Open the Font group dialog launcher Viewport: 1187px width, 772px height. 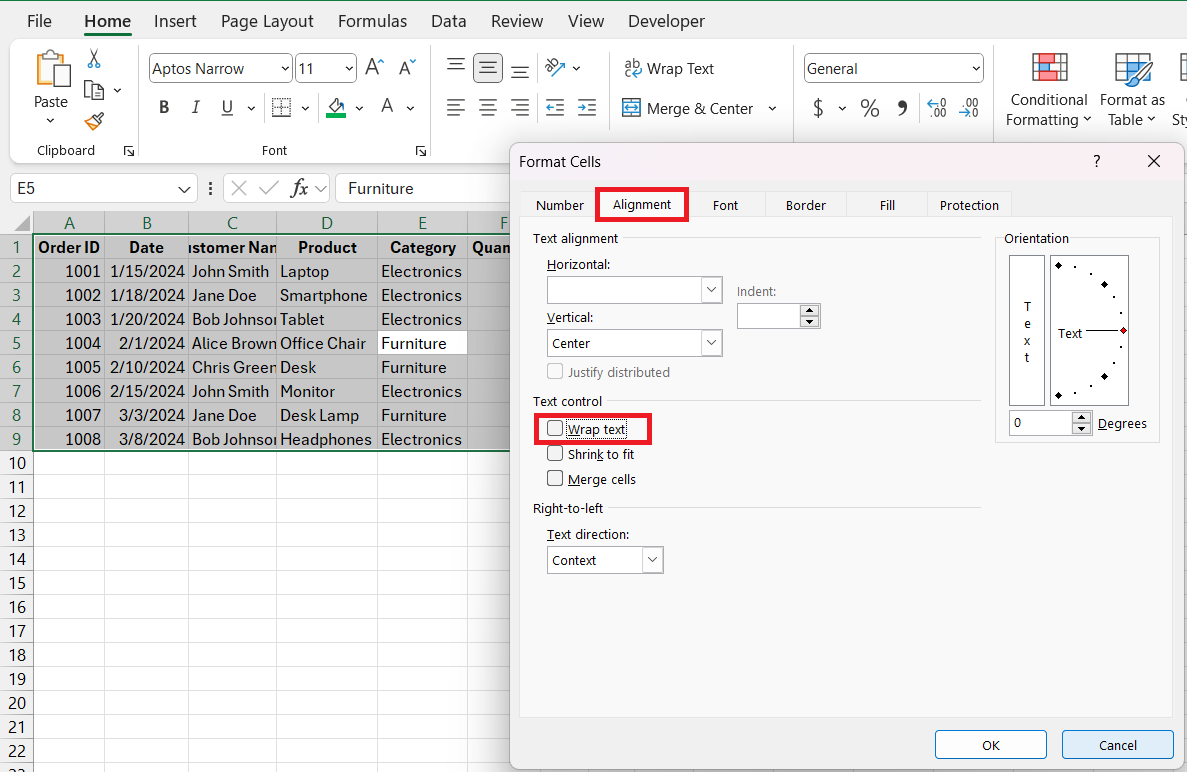tap(421, 151)
